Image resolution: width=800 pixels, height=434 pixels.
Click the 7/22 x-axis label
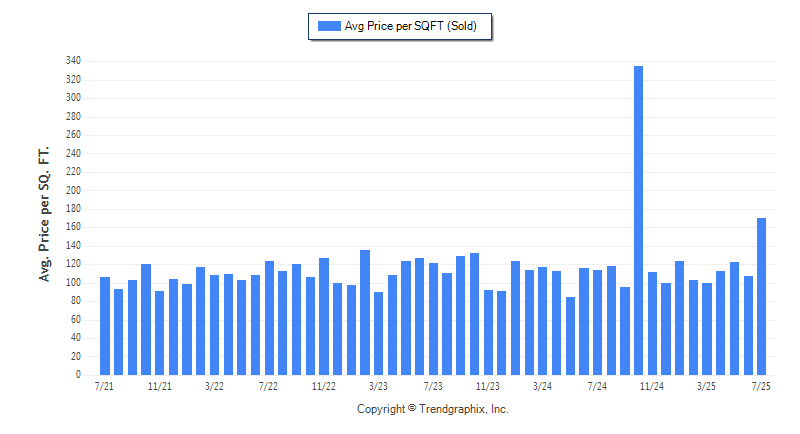[268, 386]
